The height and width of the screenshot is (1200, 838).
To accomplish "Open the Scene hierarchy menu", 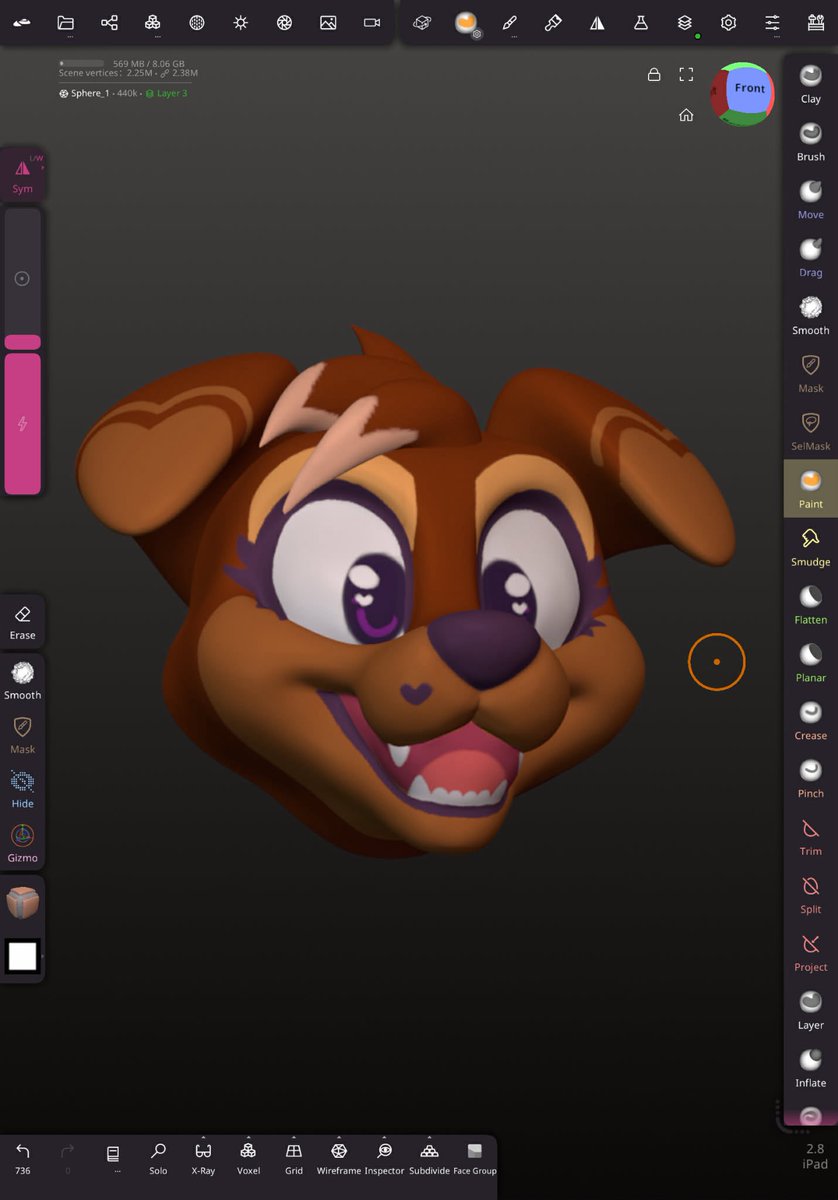I will point(109,22).
